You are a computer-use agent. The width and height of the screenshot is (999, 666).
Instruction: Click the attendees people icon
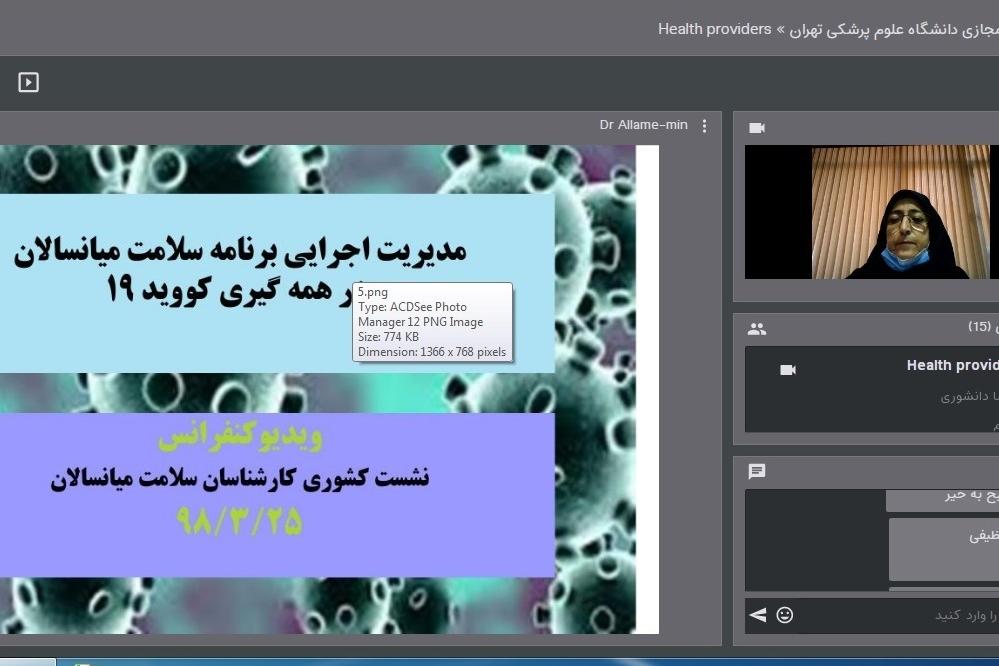click(757, 328)
